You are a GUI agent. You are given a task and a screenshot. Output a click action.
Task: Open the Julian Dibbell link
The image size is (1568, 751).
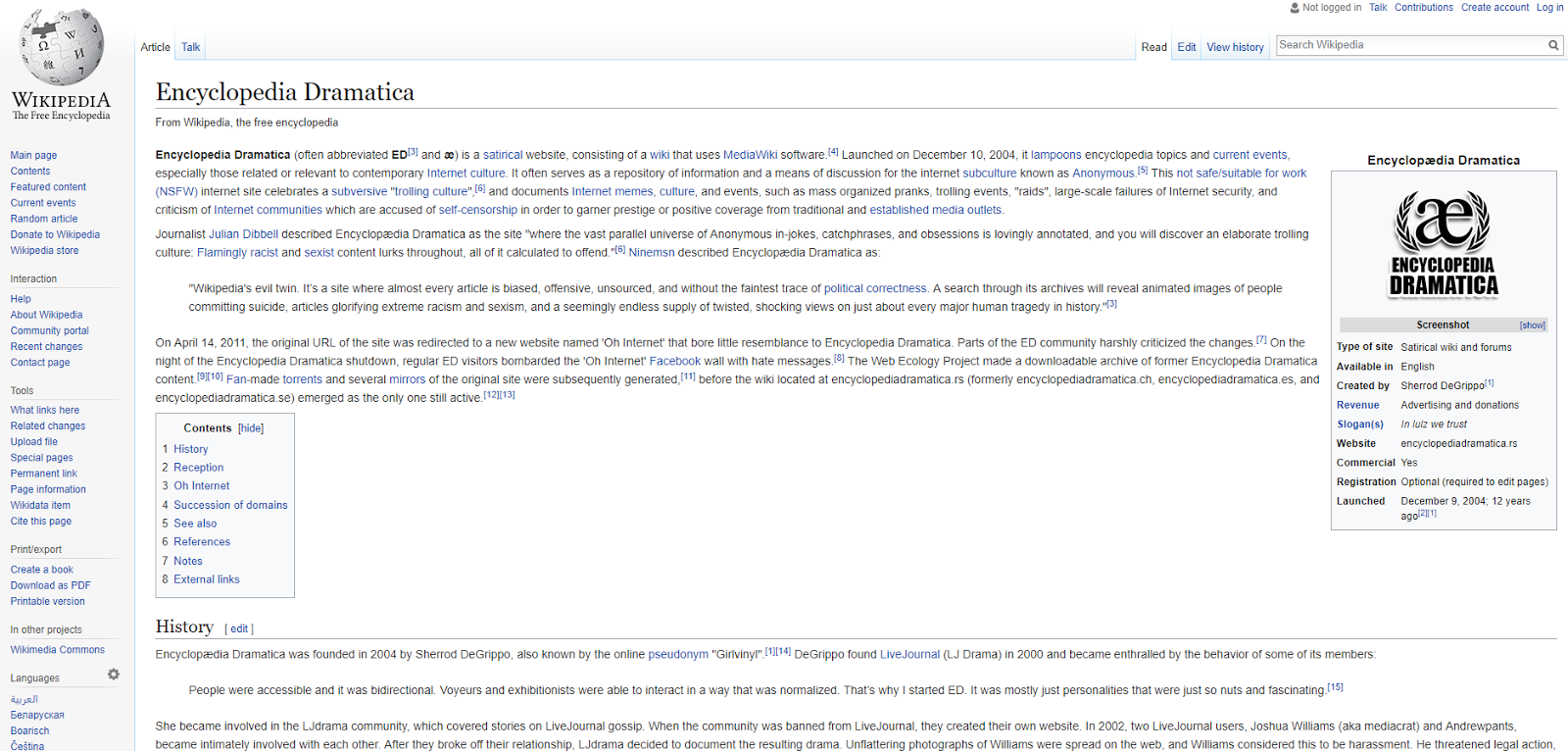(x=243, y=234)
